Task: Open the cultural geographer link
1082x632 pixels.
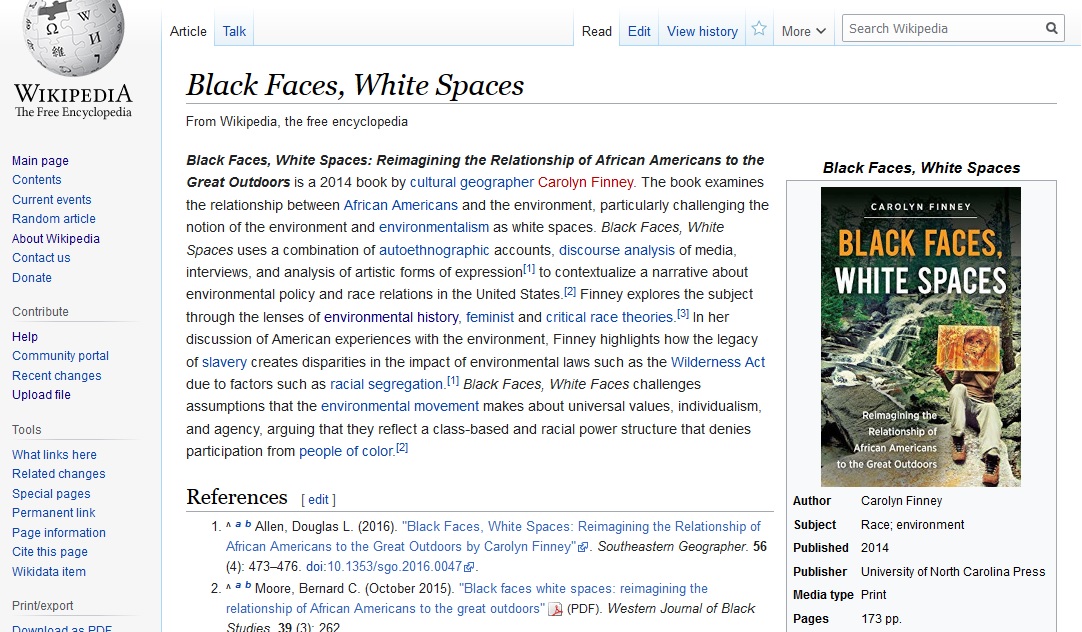Action: [x=472, y=182]
